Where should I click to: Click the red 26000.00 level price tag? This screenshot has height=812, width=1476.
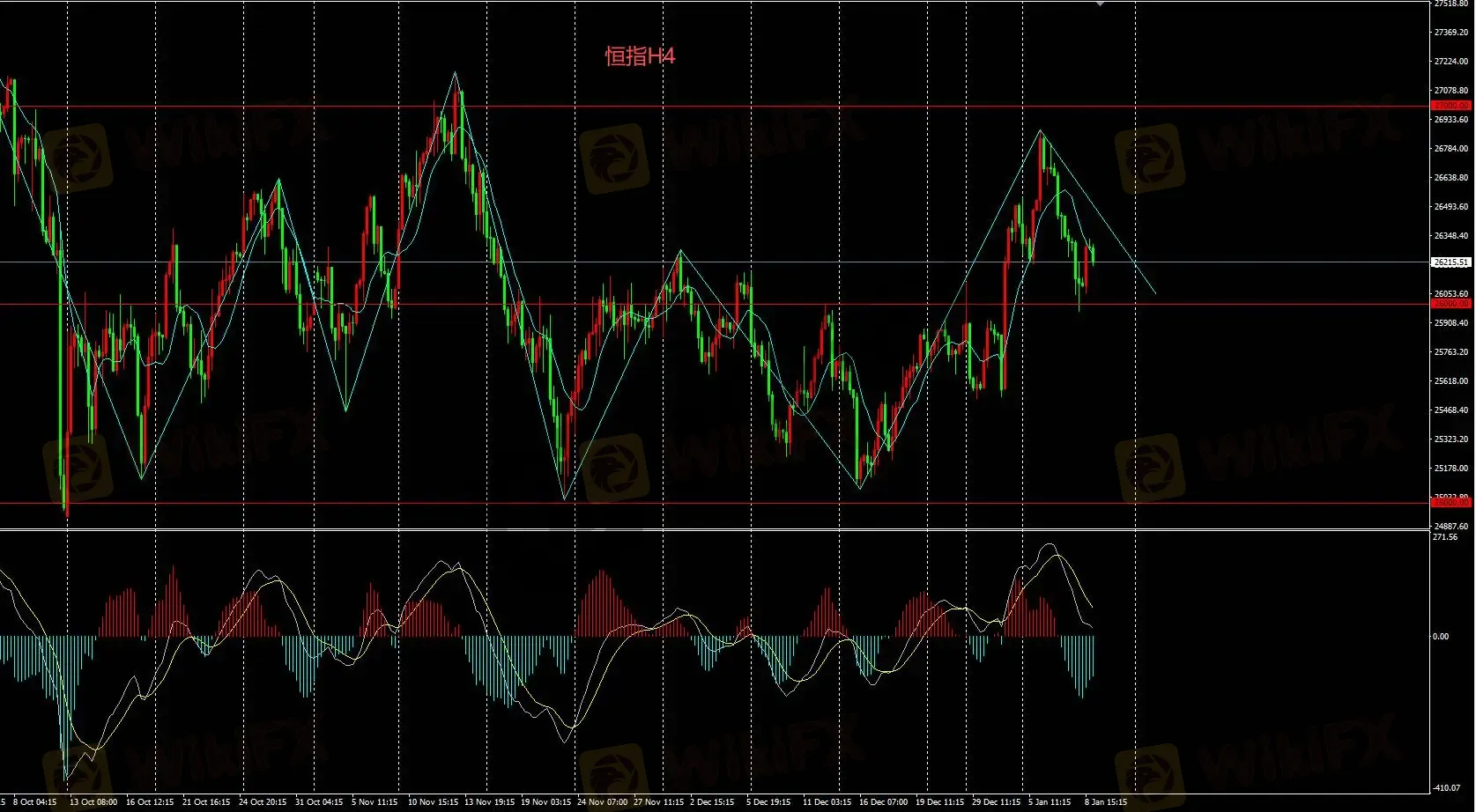(1451, 304)
